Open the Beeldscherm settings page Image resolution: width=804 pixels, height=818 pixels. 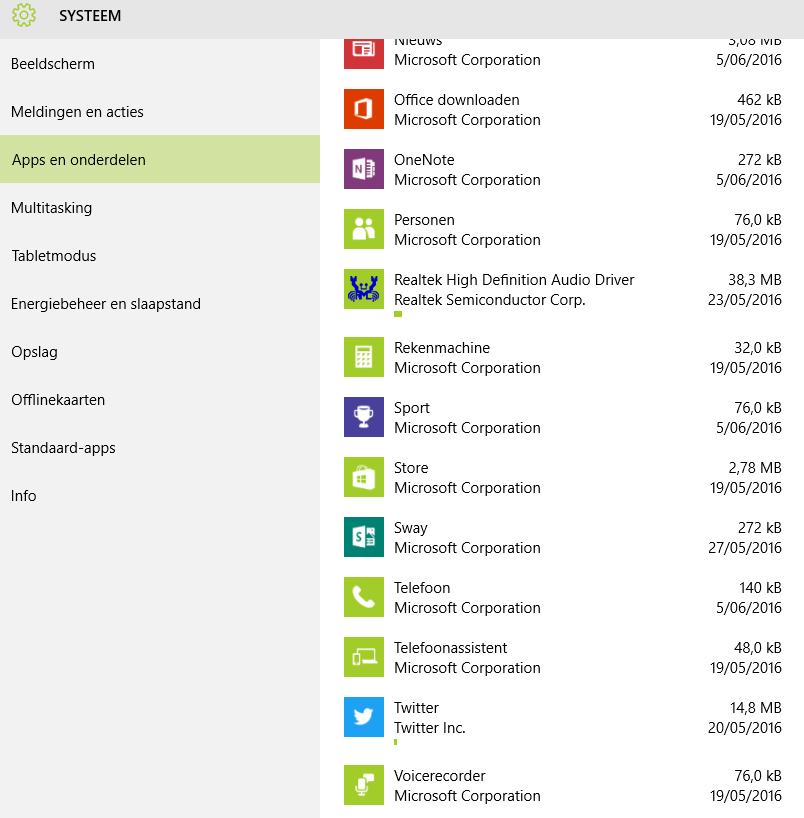click(x=160, y=64)
